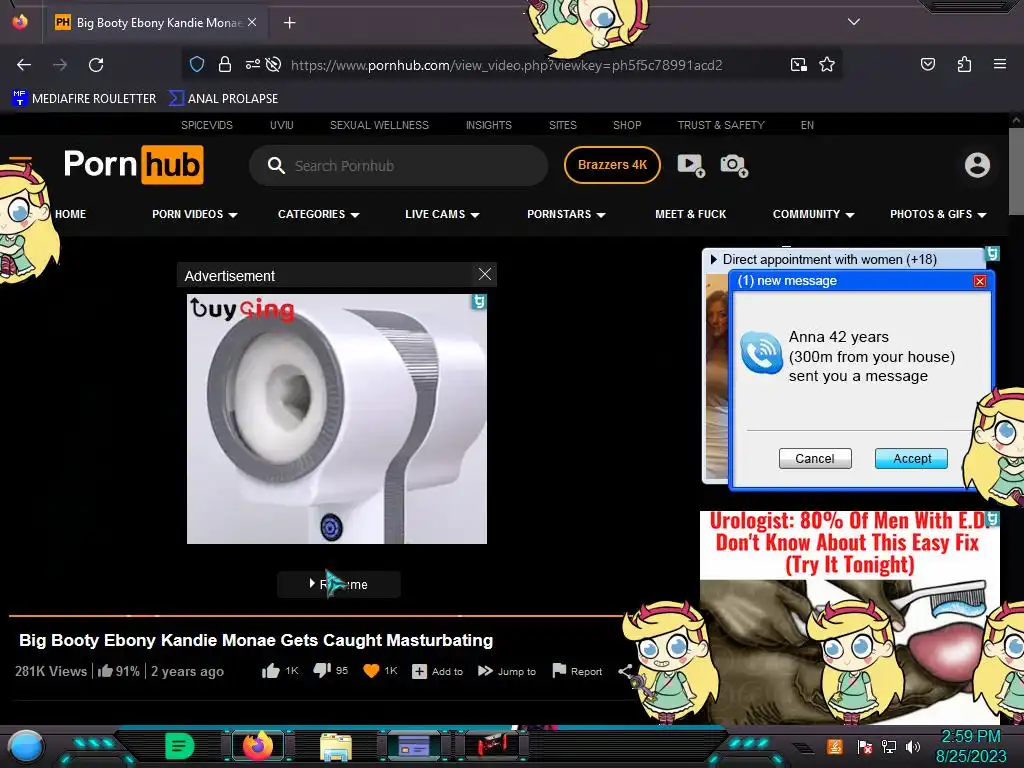Click the site's upload video icon
Viewport: 1024px width, 768px height.
click(691, 165)
